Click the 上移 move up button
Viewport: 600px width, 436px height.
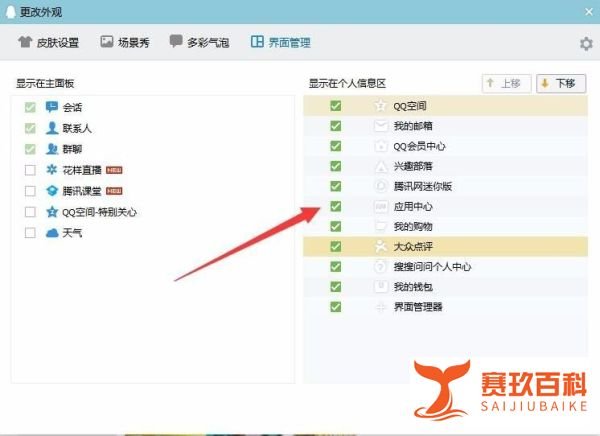pyautogui.click(x=506, y=83)
